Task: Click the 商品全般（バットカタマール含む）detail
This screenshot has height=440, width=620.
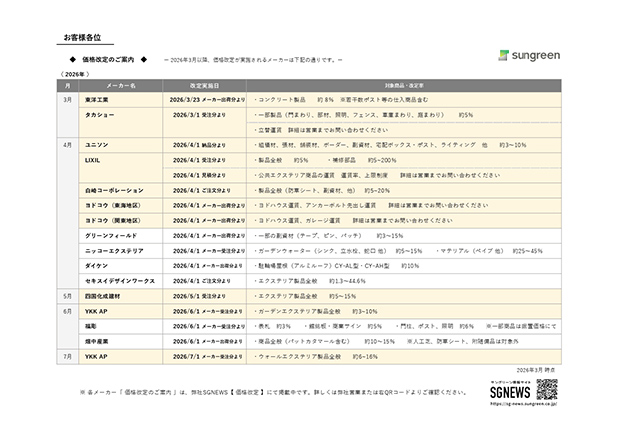Action: tap(386, 342)
